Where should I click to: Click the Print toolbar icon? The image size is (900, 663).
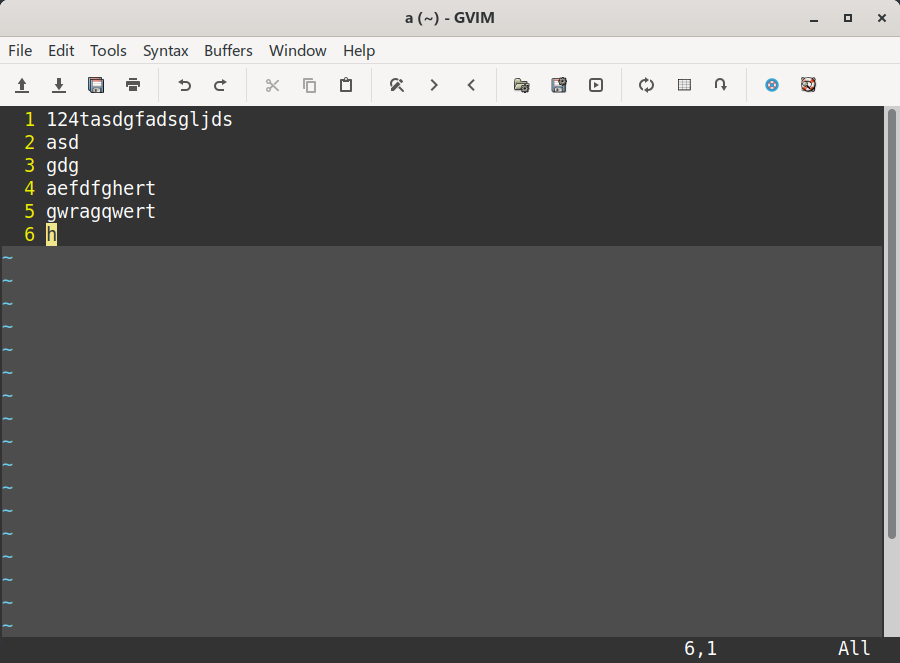133,86
